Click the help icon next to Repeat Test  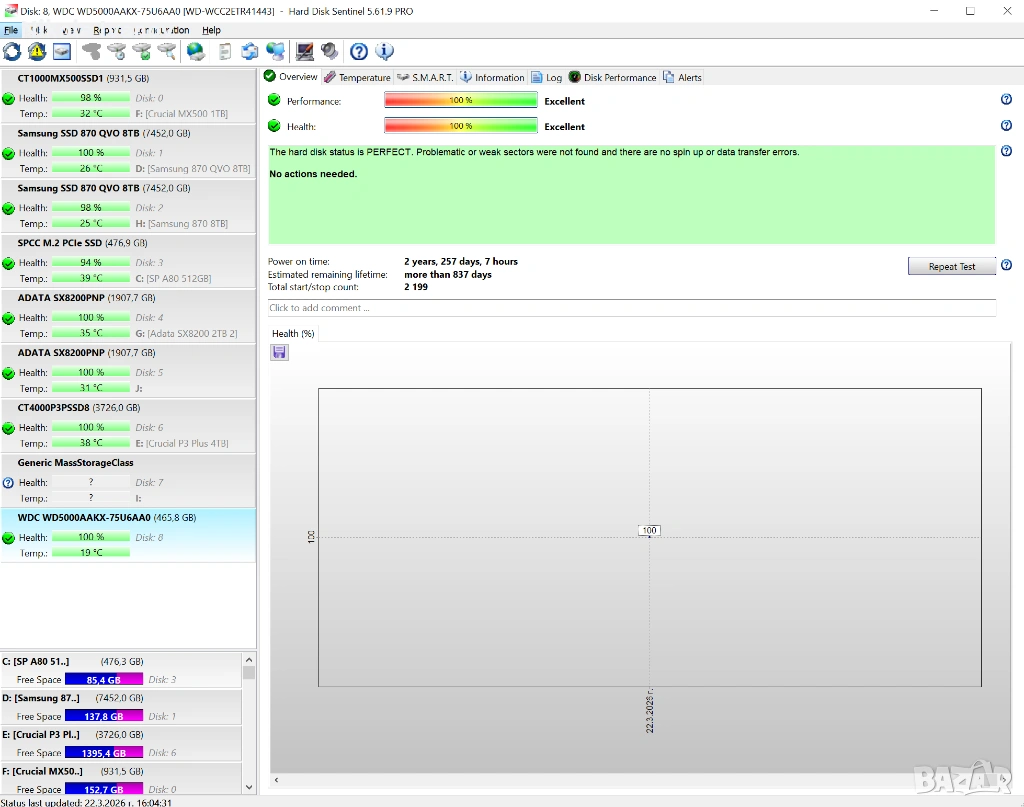[1006, 266]
